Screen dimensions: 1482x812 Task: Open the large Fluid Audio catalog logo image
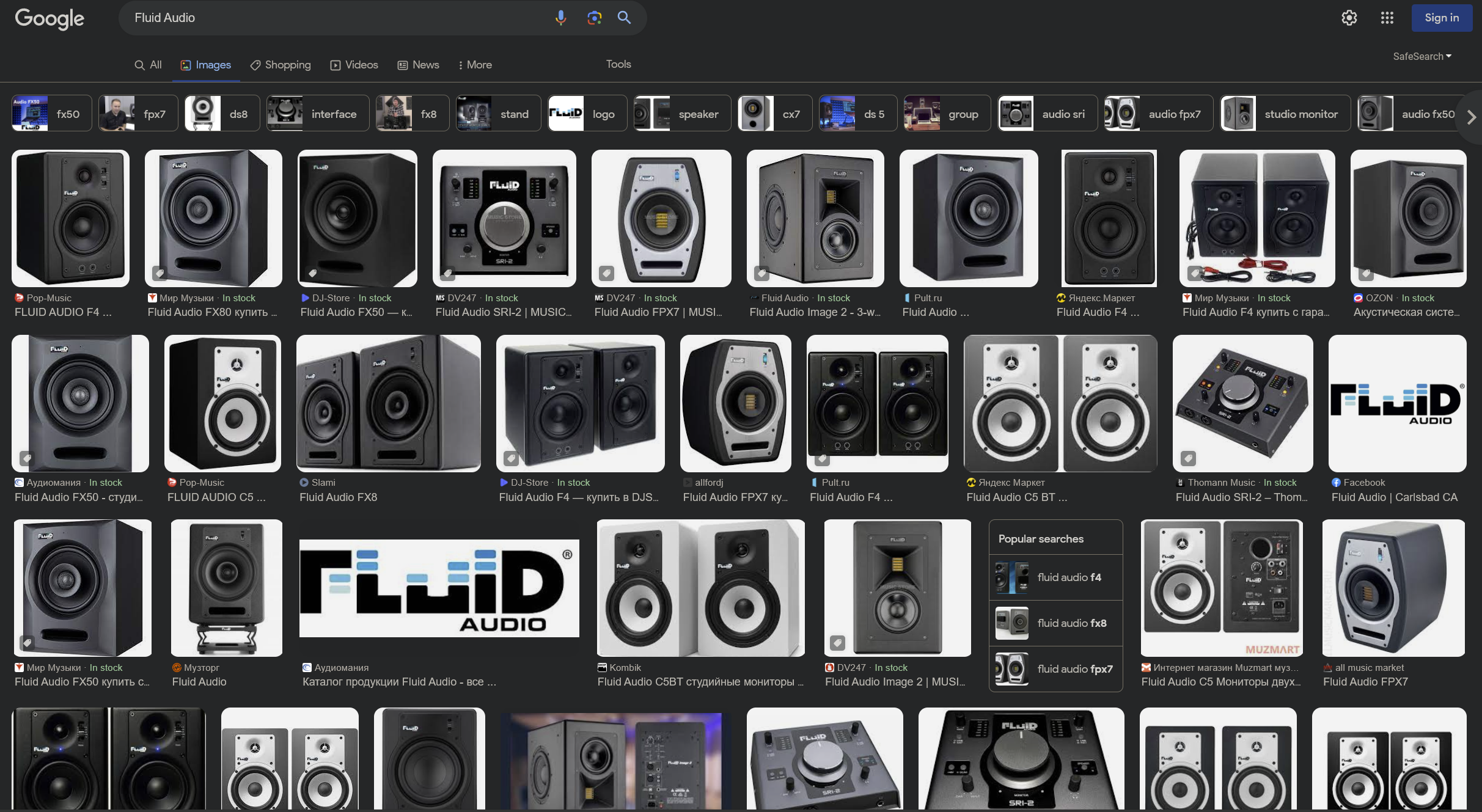click(439, 588)
